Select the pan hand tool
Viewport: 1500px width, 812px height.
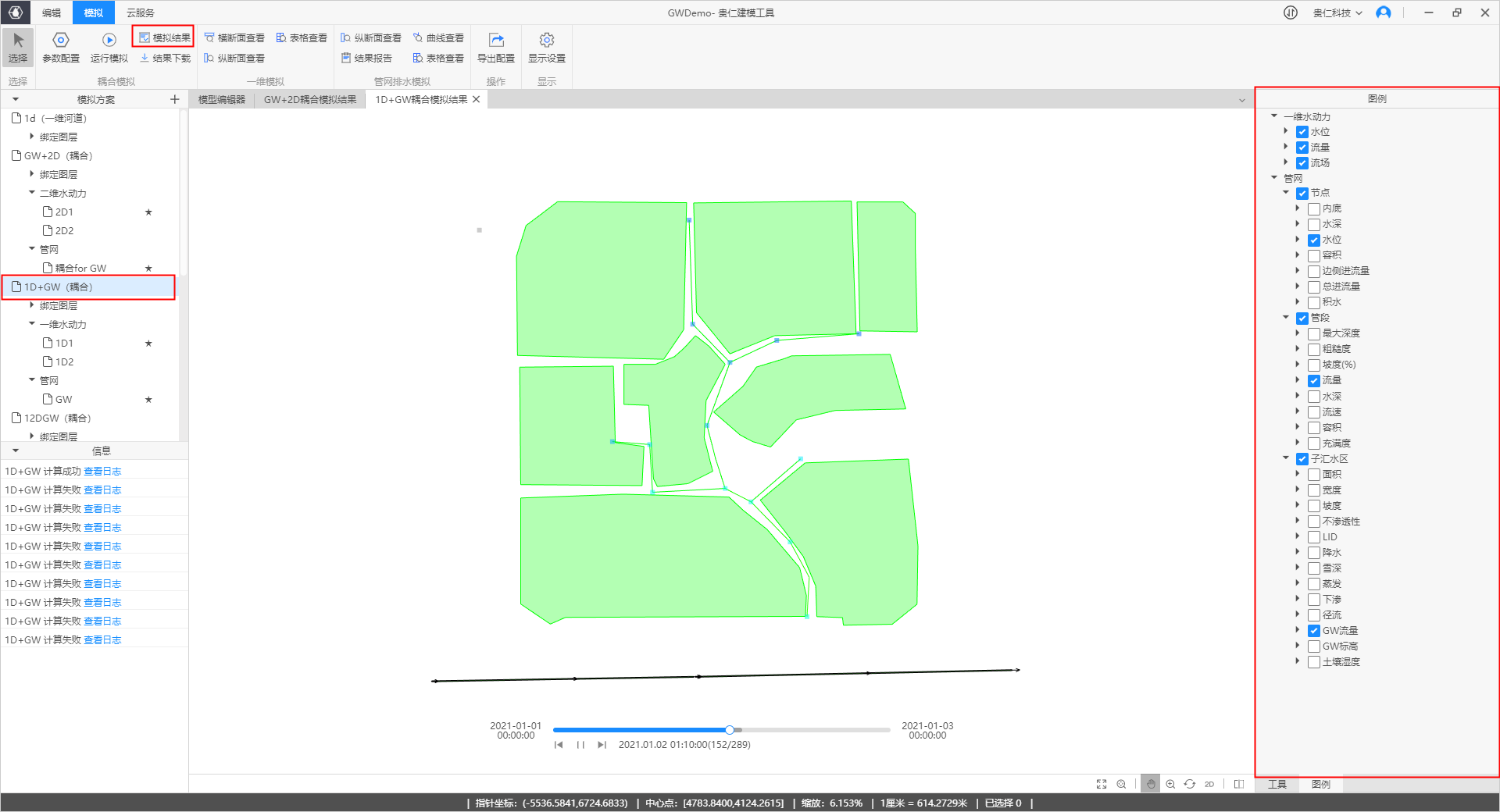[1150, 784]
